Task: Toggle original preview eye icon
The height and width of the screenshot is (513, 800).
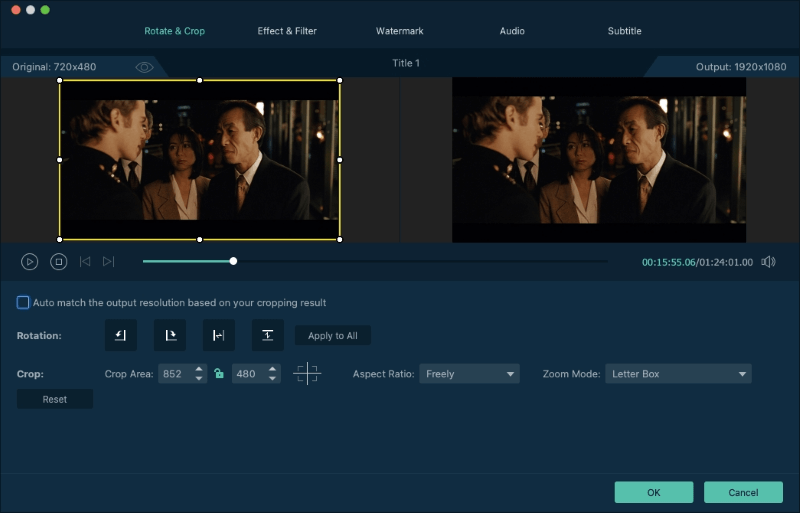Action: tap(144, 67)
